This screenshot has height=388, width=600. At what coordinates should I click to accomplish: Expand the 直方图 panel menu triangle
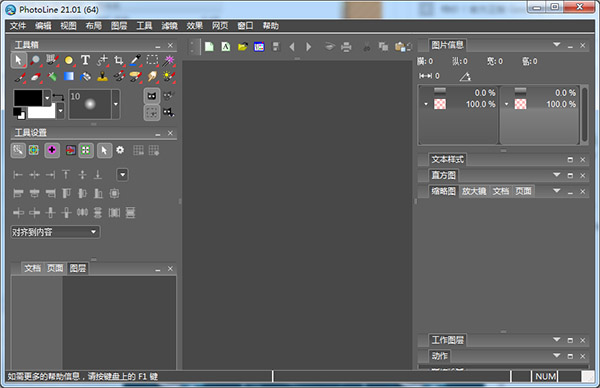click(x=557, y=175)
